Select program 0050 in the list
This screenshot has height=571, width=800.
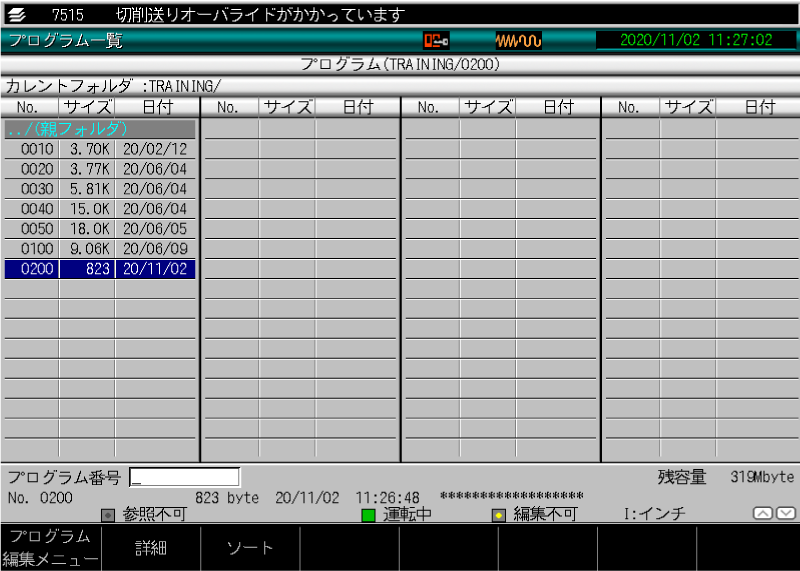point(100,229)
